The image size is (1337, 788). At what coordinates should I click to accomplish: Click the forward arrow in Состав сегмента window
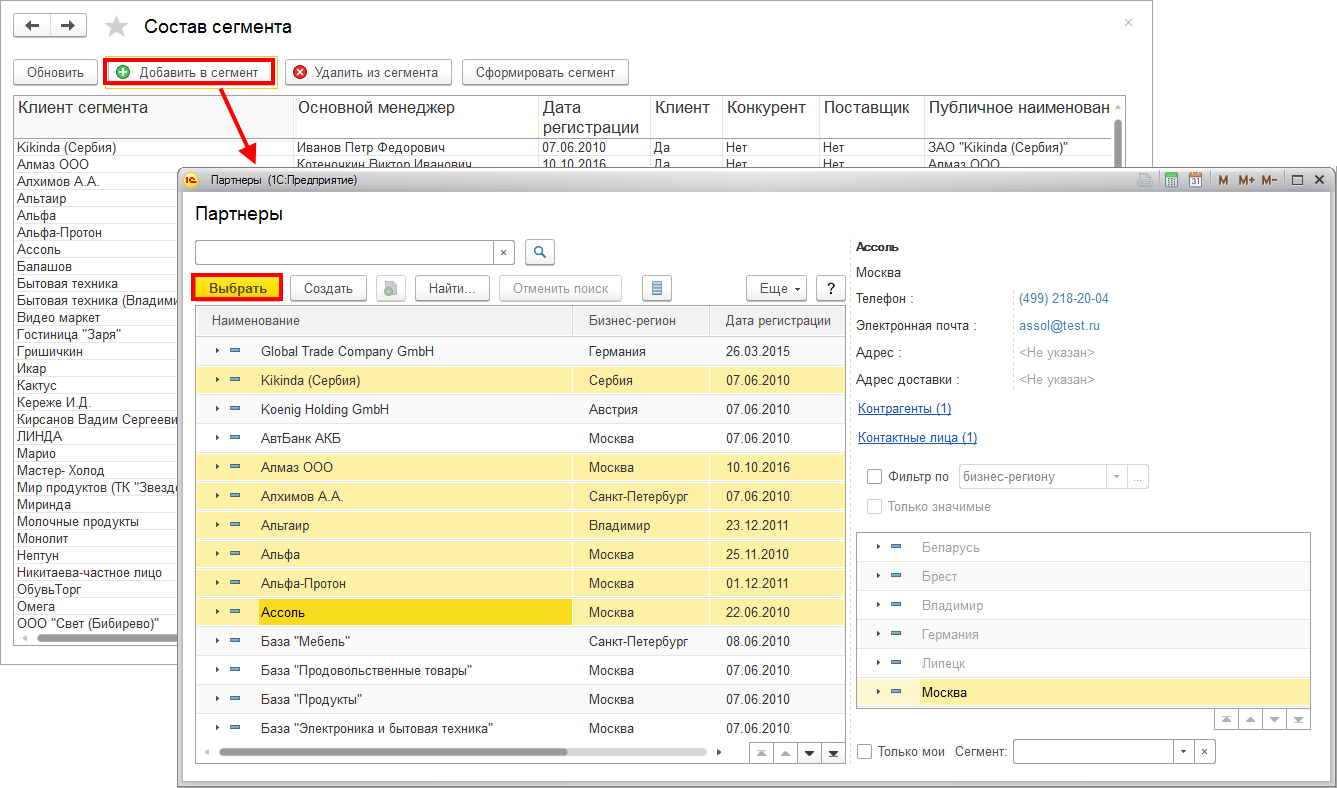tap(68, 26)
